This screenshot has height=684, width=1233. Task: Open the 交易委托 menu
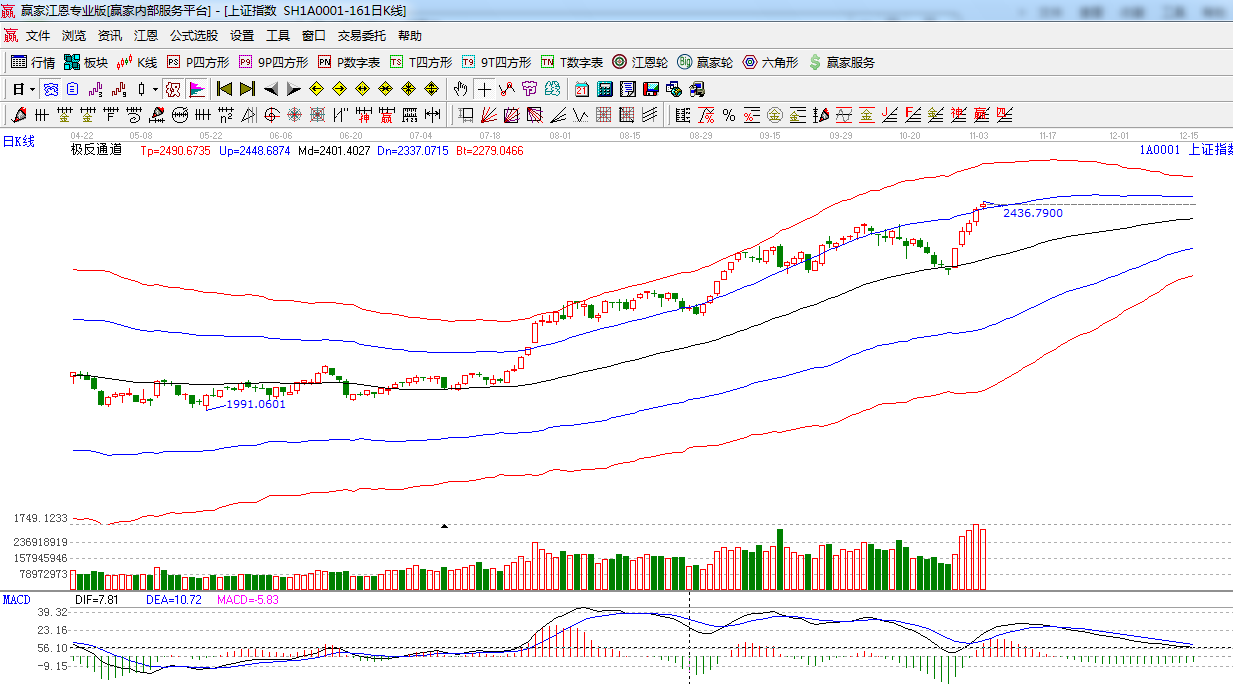tap(361, 35)
